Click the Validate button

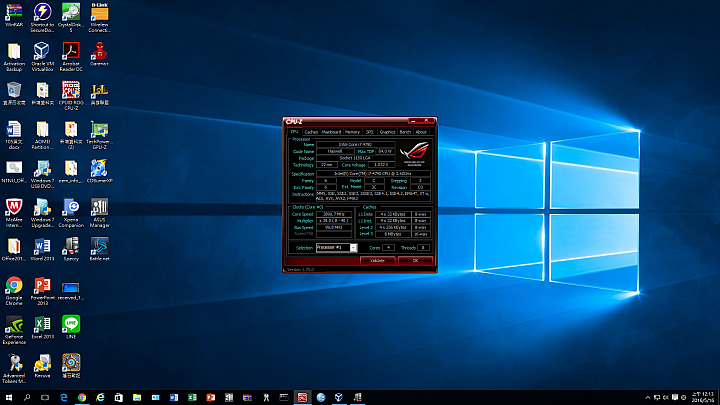pyautogui.click(x=377, y=260)
